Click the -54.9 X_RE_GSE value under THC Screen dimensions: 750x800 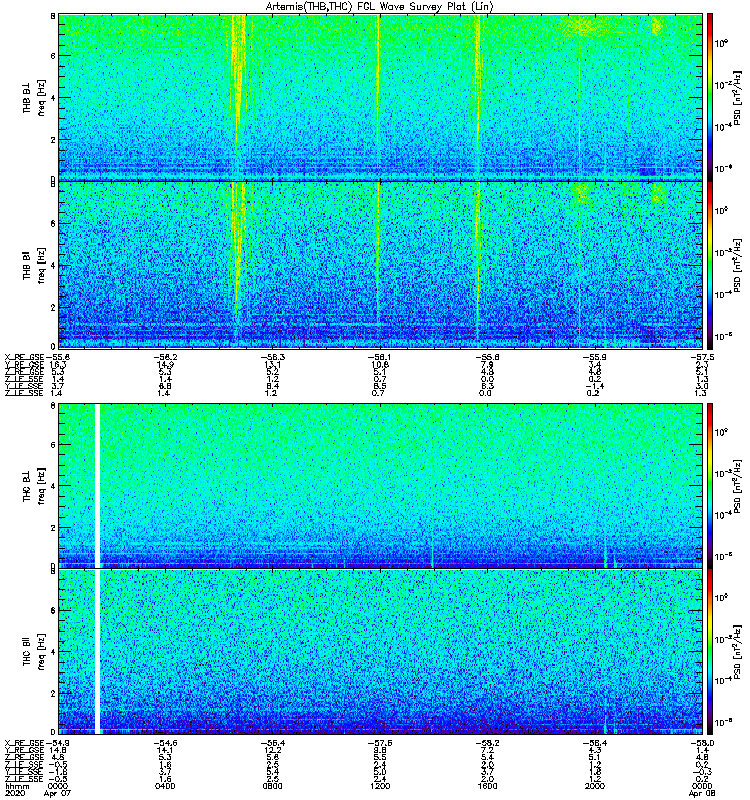(58, 743)
